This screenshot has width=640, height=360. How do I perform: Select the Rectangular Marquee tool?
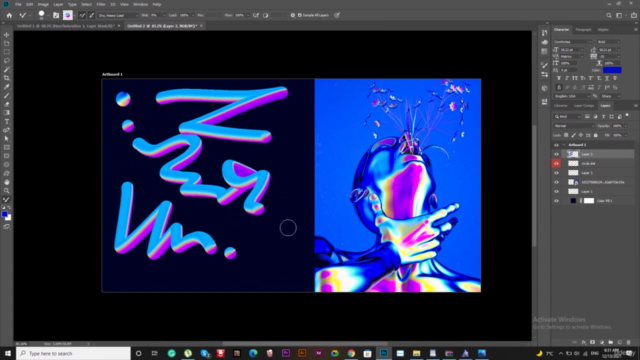(x=7, y=52)
